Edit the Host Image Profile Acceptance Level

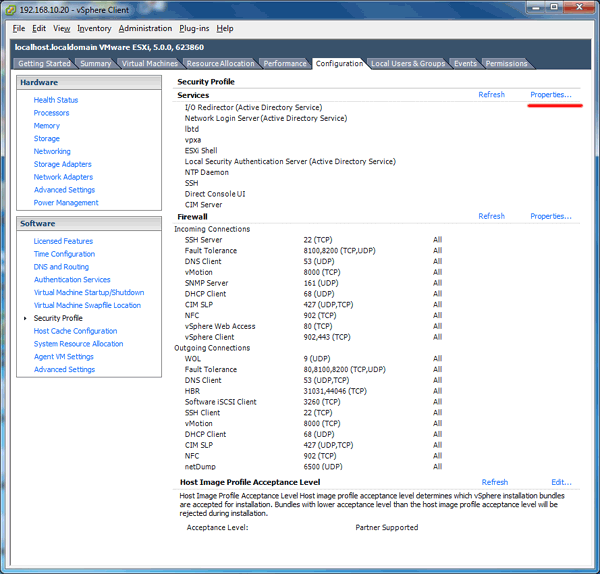tap(561, 482)
